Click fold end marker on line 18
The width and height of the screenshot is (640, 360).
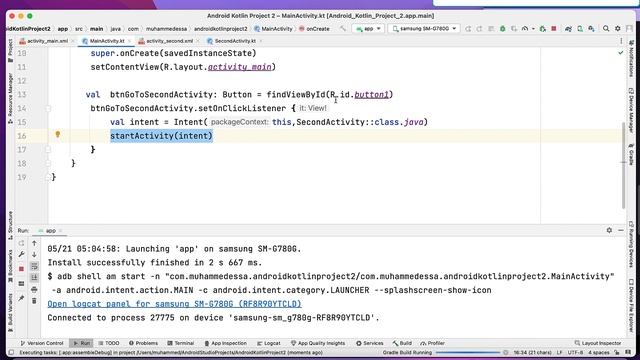coord(48,163)
